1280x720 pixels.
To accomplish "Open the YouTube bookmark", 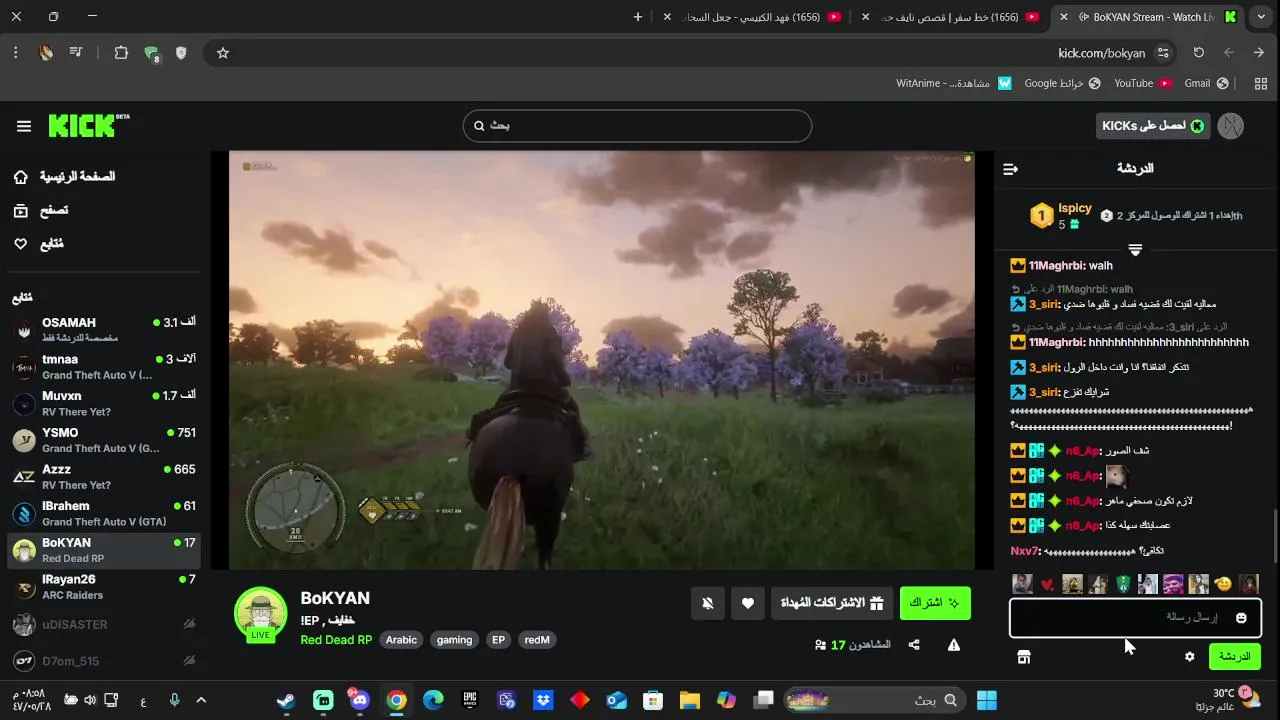I will point(1143,83).
